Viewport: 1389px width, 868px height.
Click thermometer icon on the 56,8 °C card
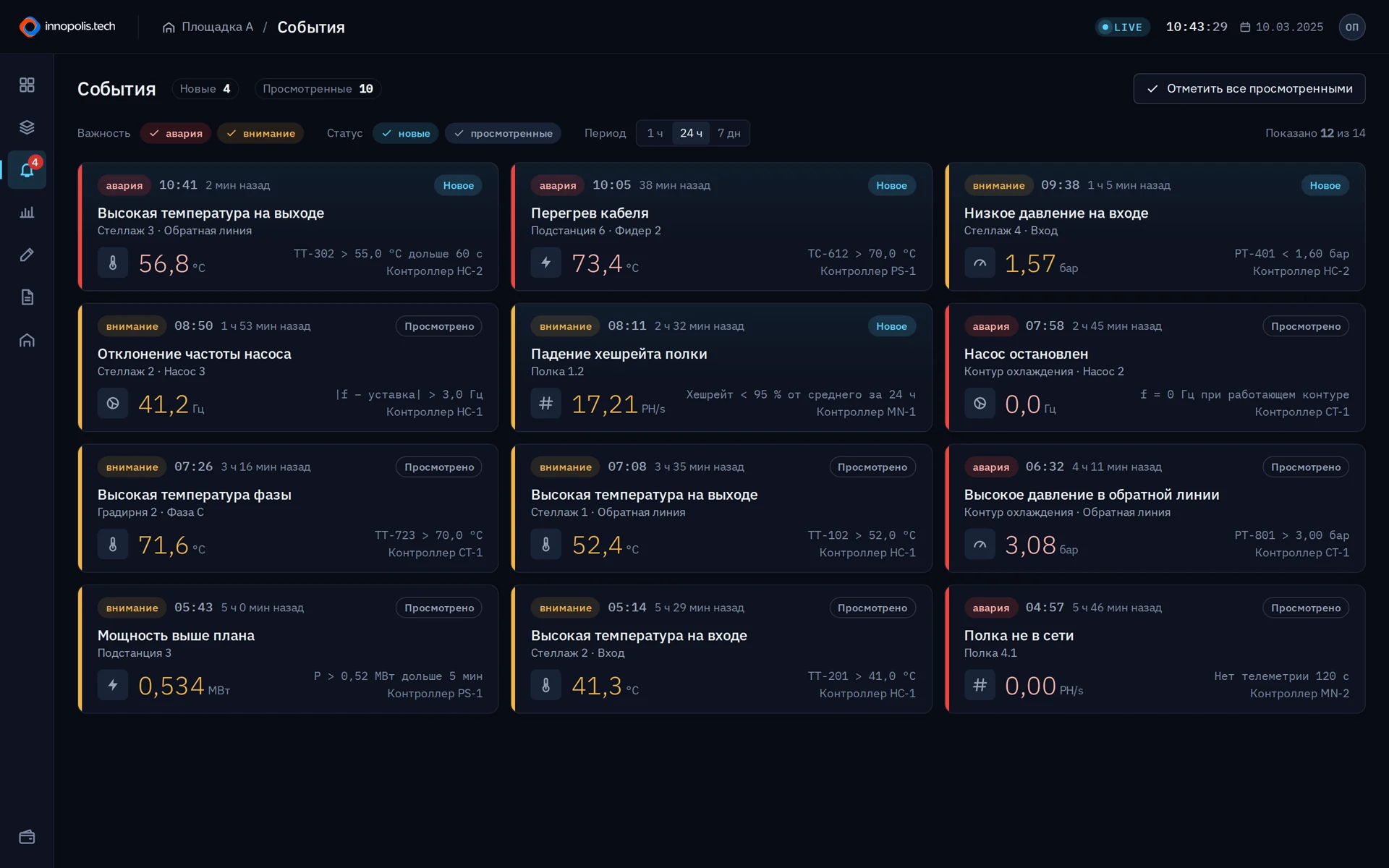click(x=113, y=263)
